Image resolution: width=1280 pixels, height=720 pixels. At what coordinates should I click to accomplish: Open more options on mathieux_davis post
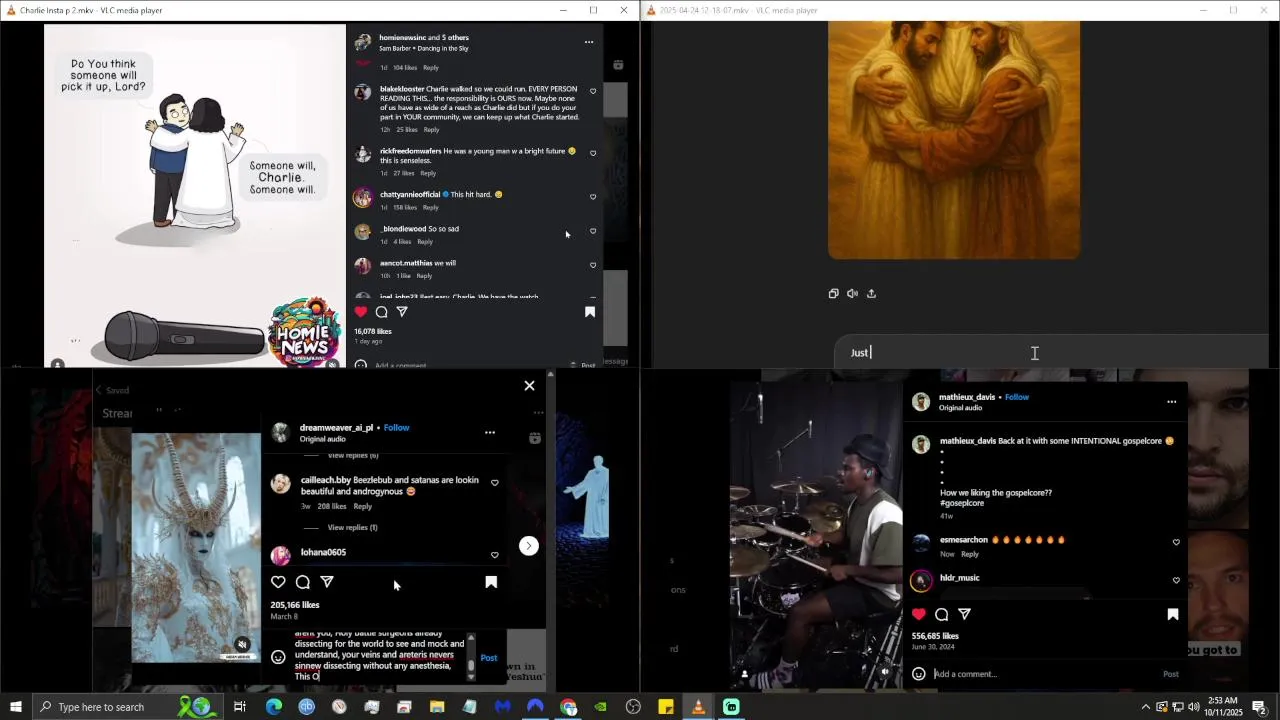click(x=1171, y=402)
